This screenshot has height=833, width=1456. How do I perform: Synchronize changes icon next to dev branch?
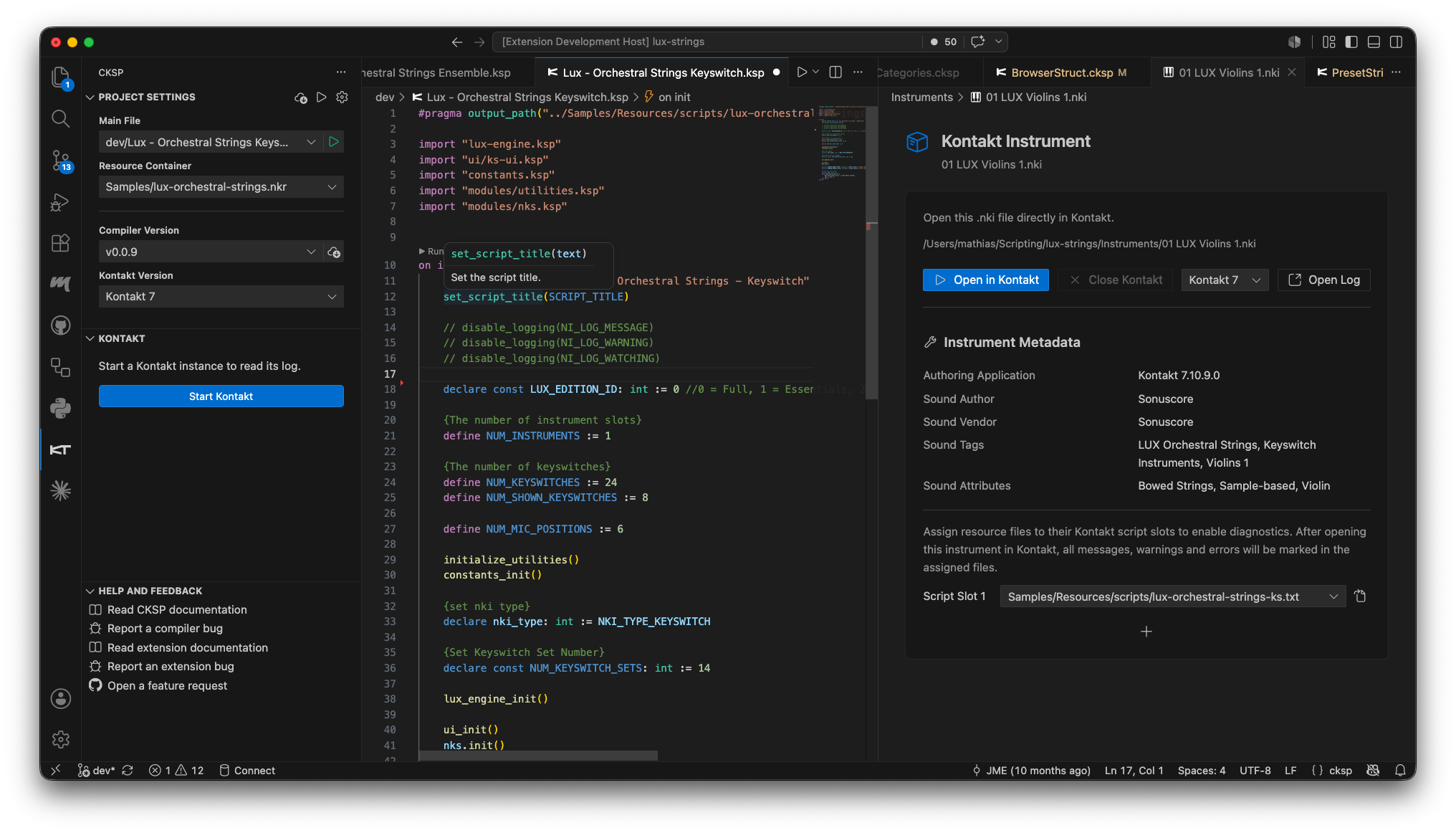click(x=128, y=771)
